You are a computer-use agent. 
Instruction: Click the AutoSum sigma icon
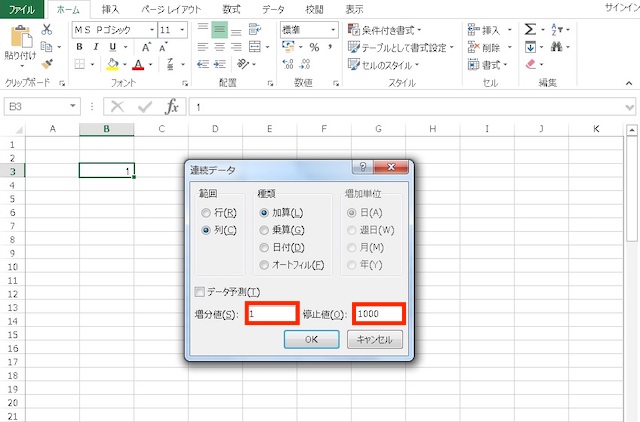(530, 30)
